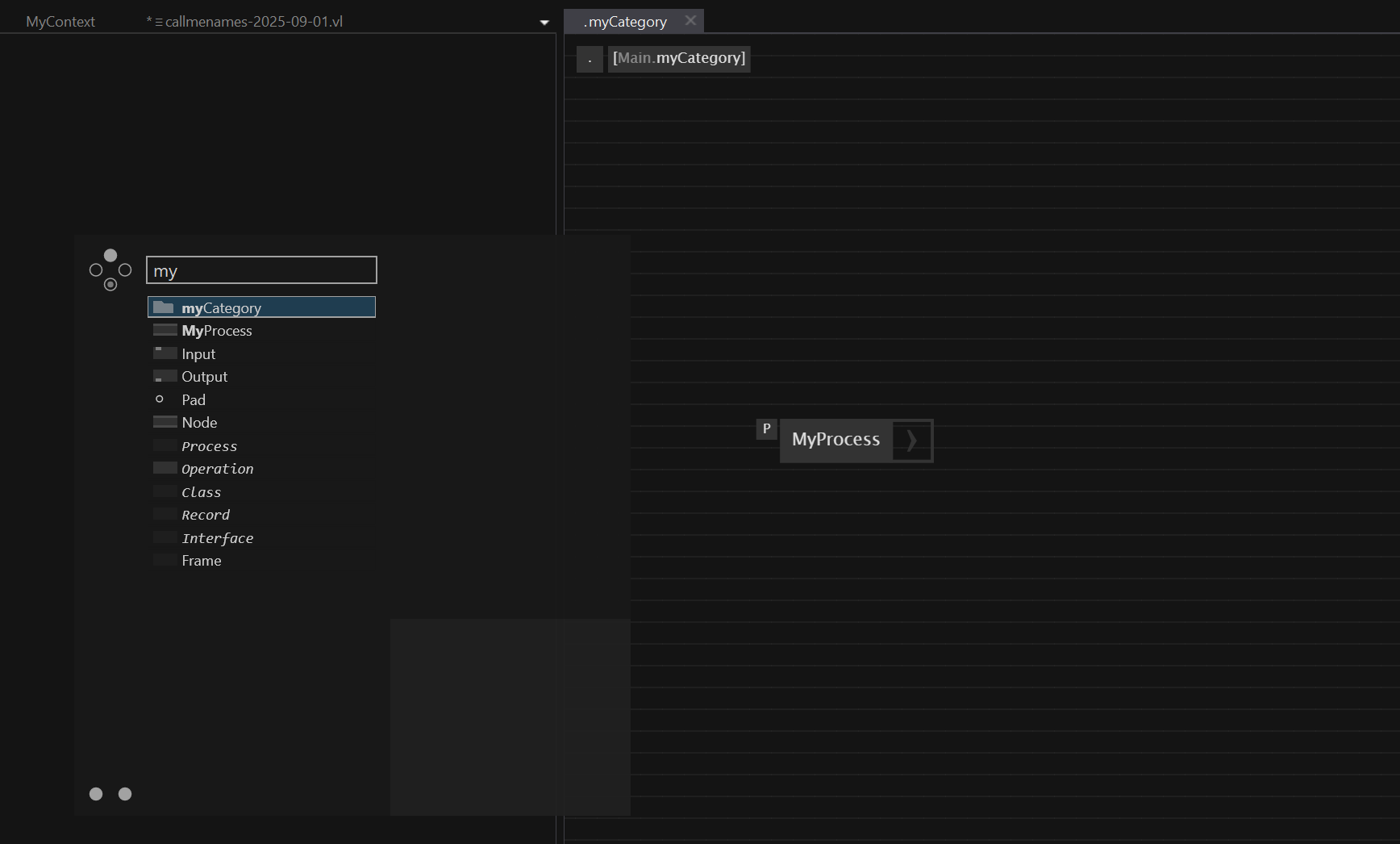The width and height of the screenshot is (1400, 844).
Task: Click the Node icon in browser list
Action: coord(165,422)
